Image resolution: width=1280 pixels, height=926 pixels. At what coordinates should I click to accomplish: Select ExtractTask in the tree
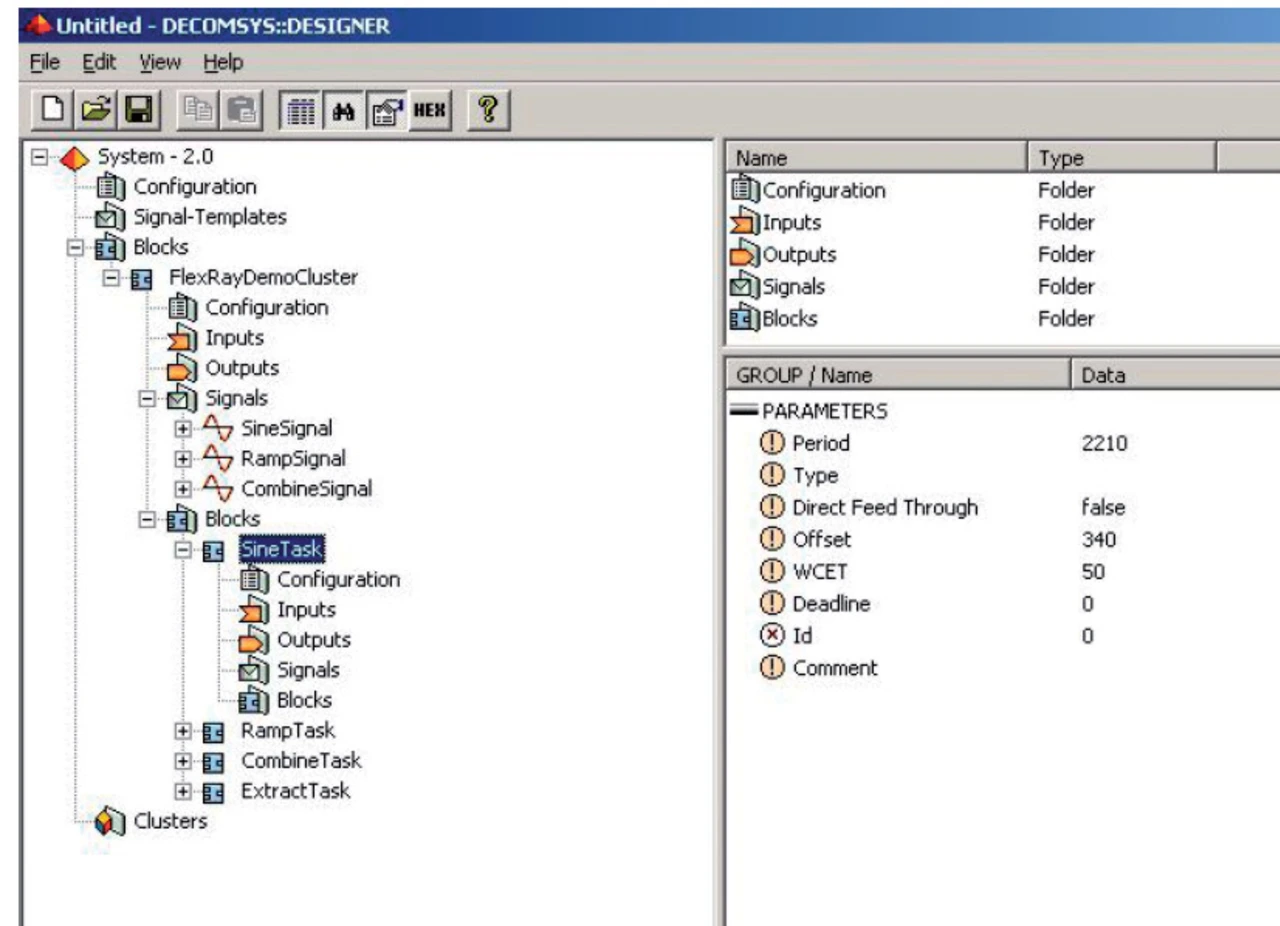click(295, 791)
